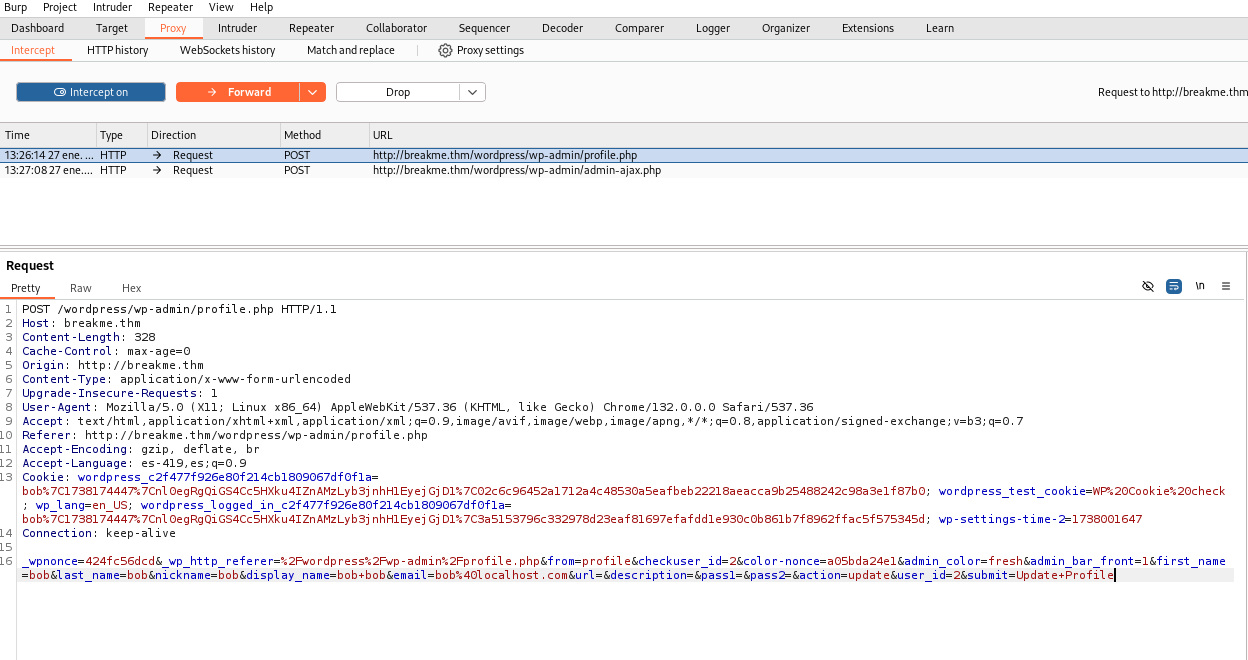
Task: Switch to the HTTP history tab
Action: 117,50
